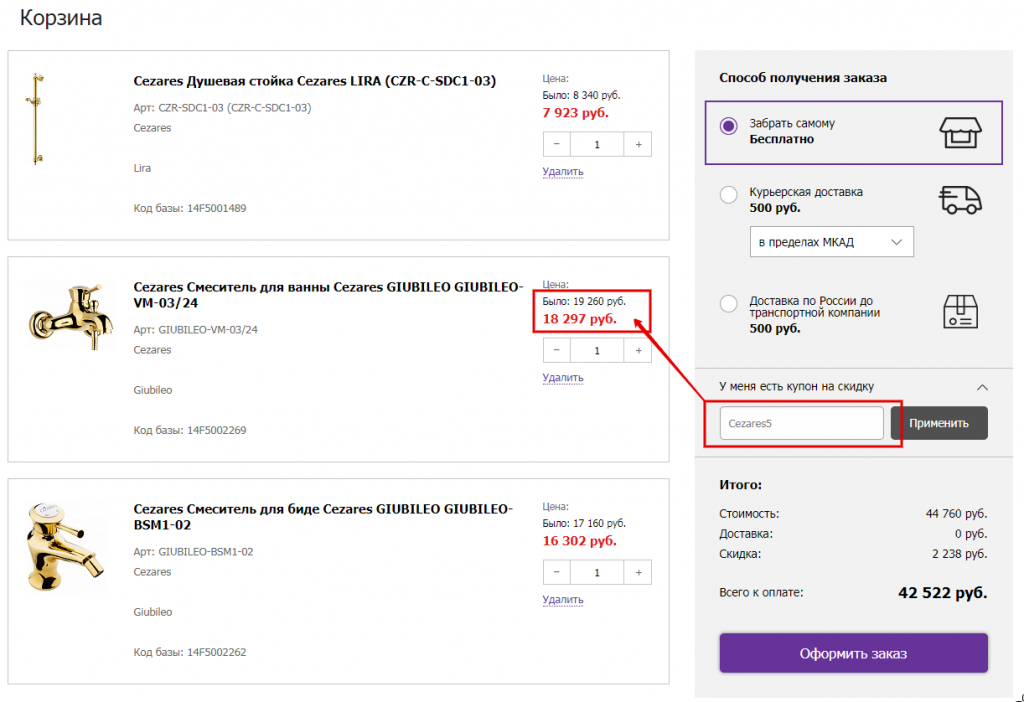Click the "Код базы: 14F5001489" text
Viewport: 1024px width, 702px height.
[x=190, y=208]
